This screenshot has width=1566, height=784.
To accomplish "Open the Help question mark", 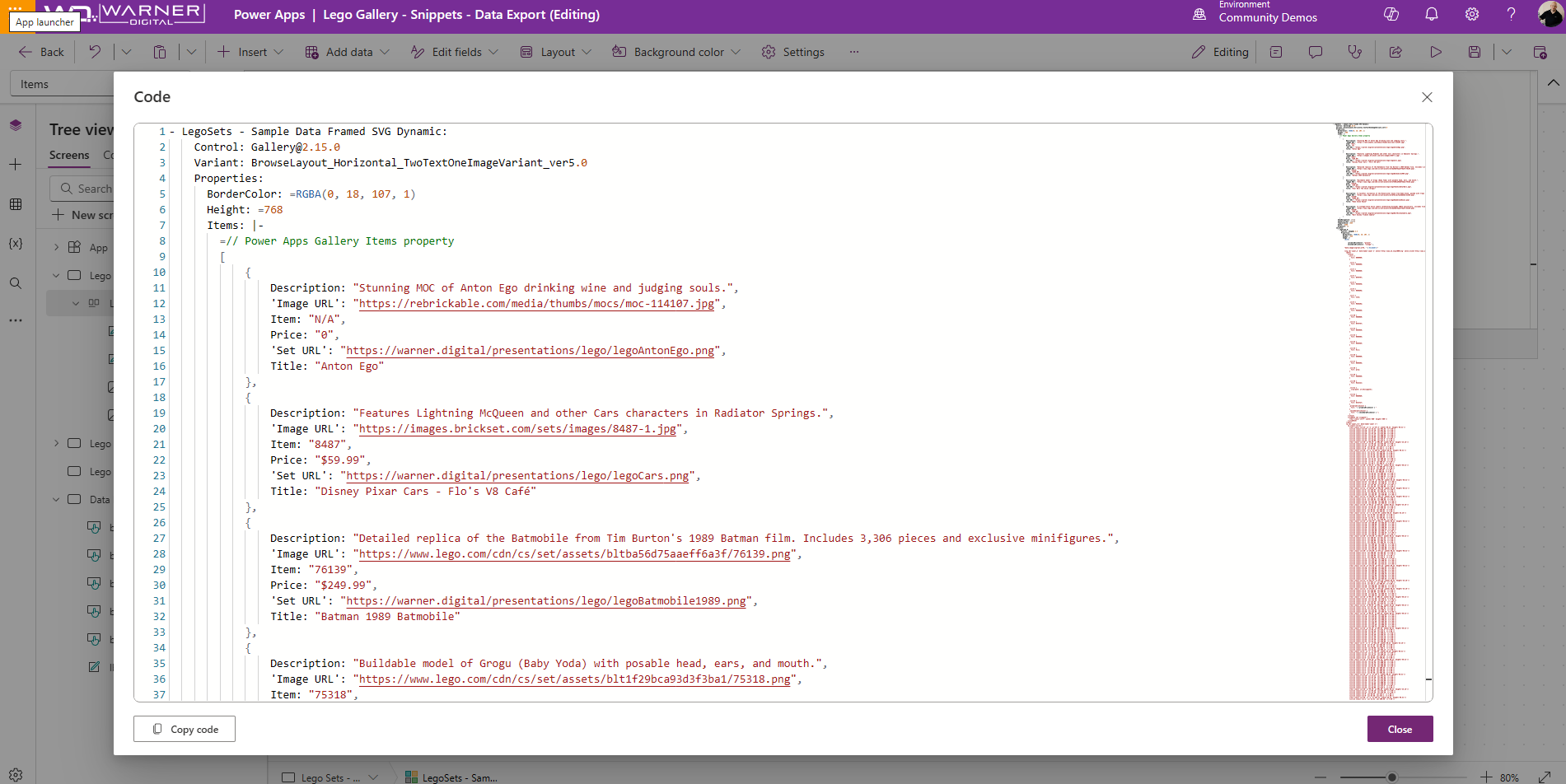I will [x=1512, y=14].
